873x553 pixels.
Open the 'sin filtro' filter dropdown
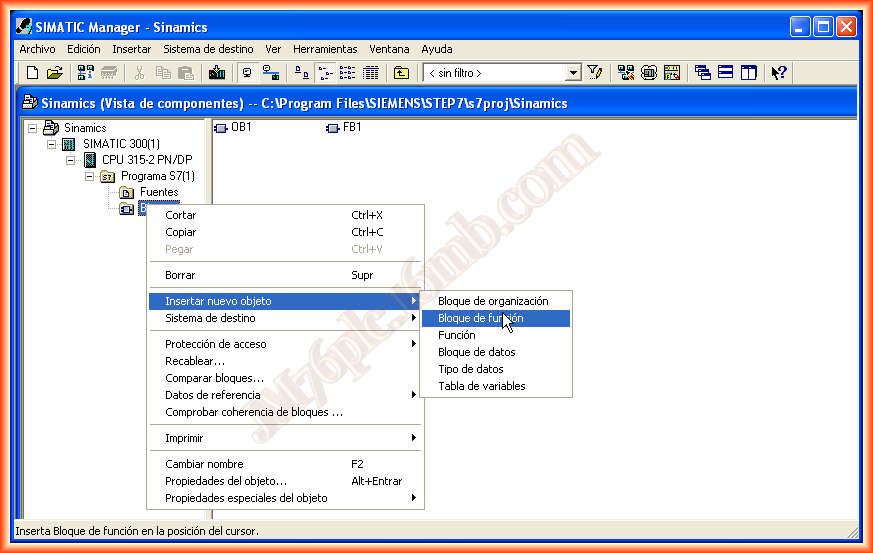pos(573,73)
